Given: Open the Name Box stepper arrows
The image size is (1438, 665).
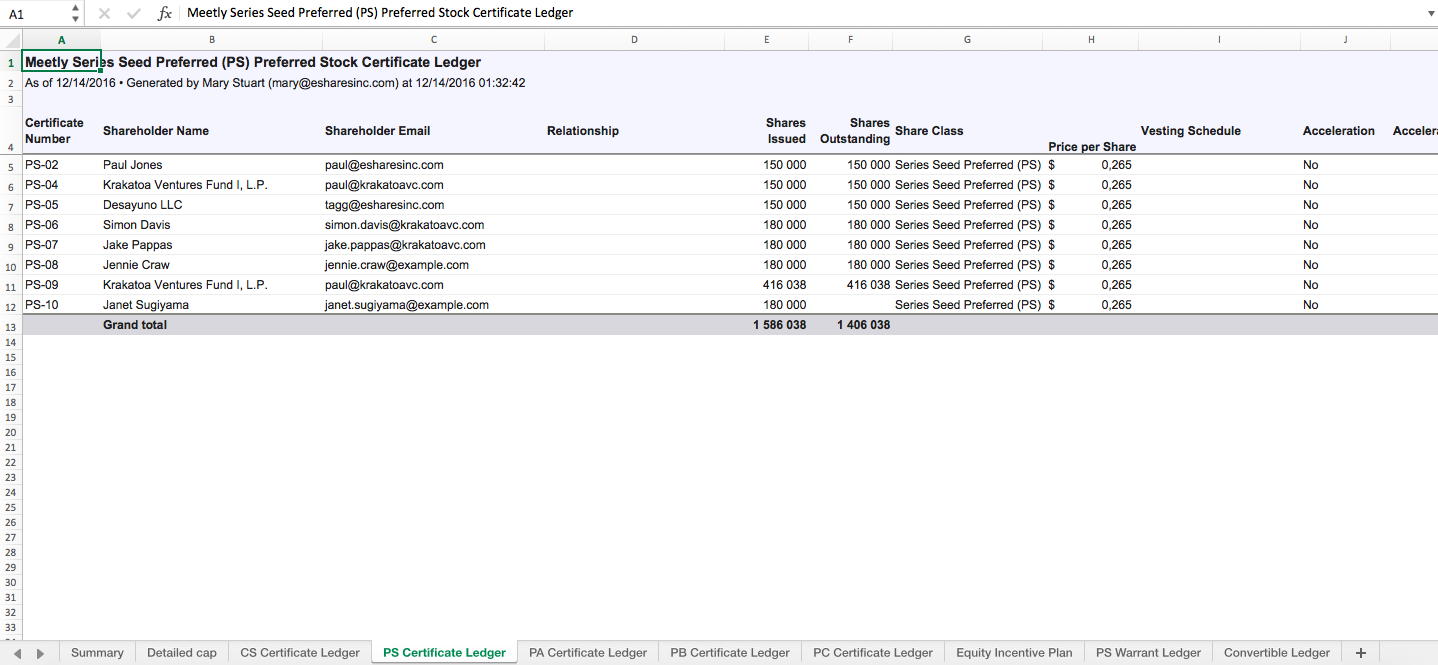Looking at the screenshot, I should tap(76, 13).
